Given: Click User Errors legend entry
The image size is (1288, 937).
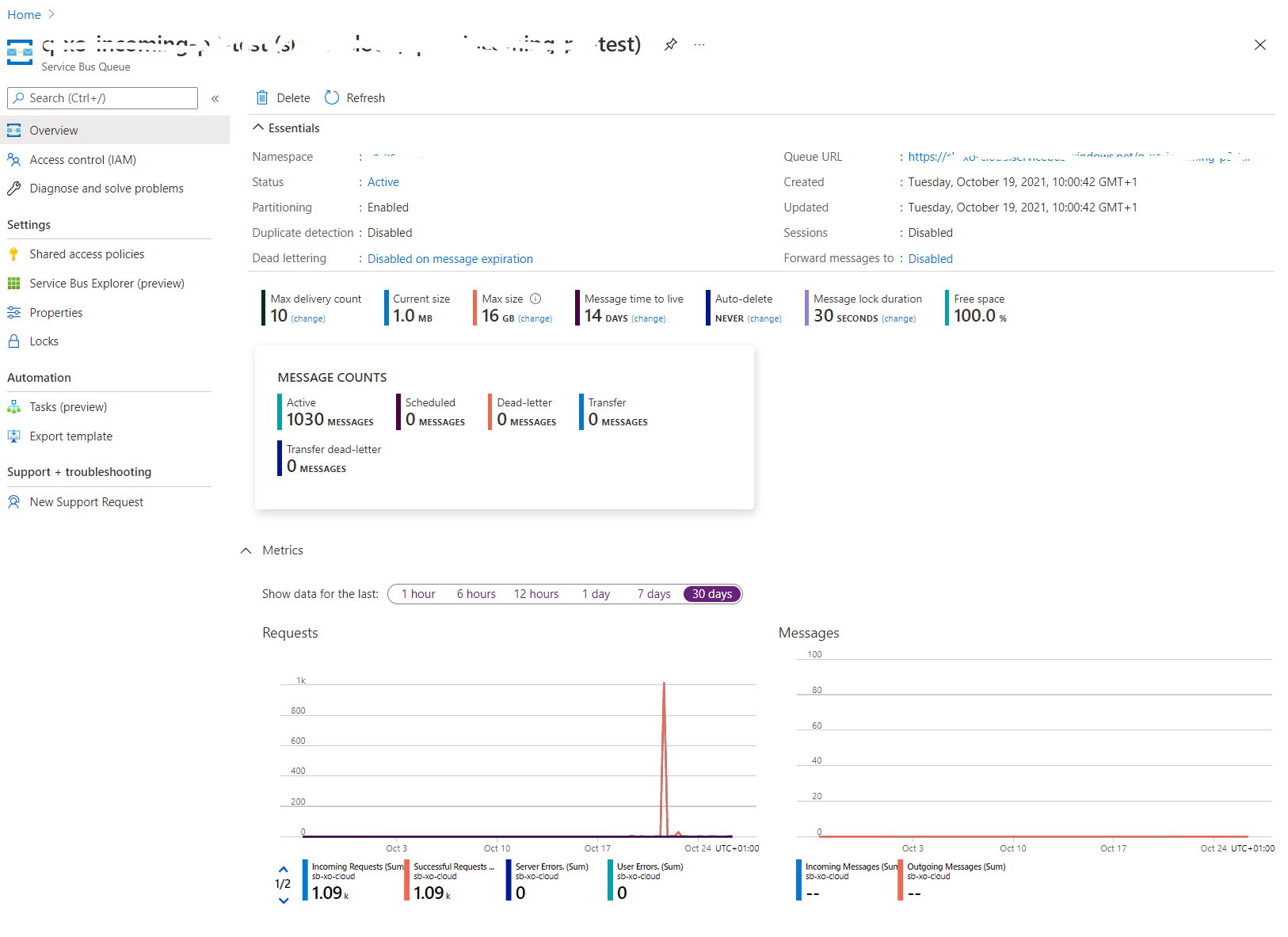Looking at the screenshot, I should coord(646,881).
